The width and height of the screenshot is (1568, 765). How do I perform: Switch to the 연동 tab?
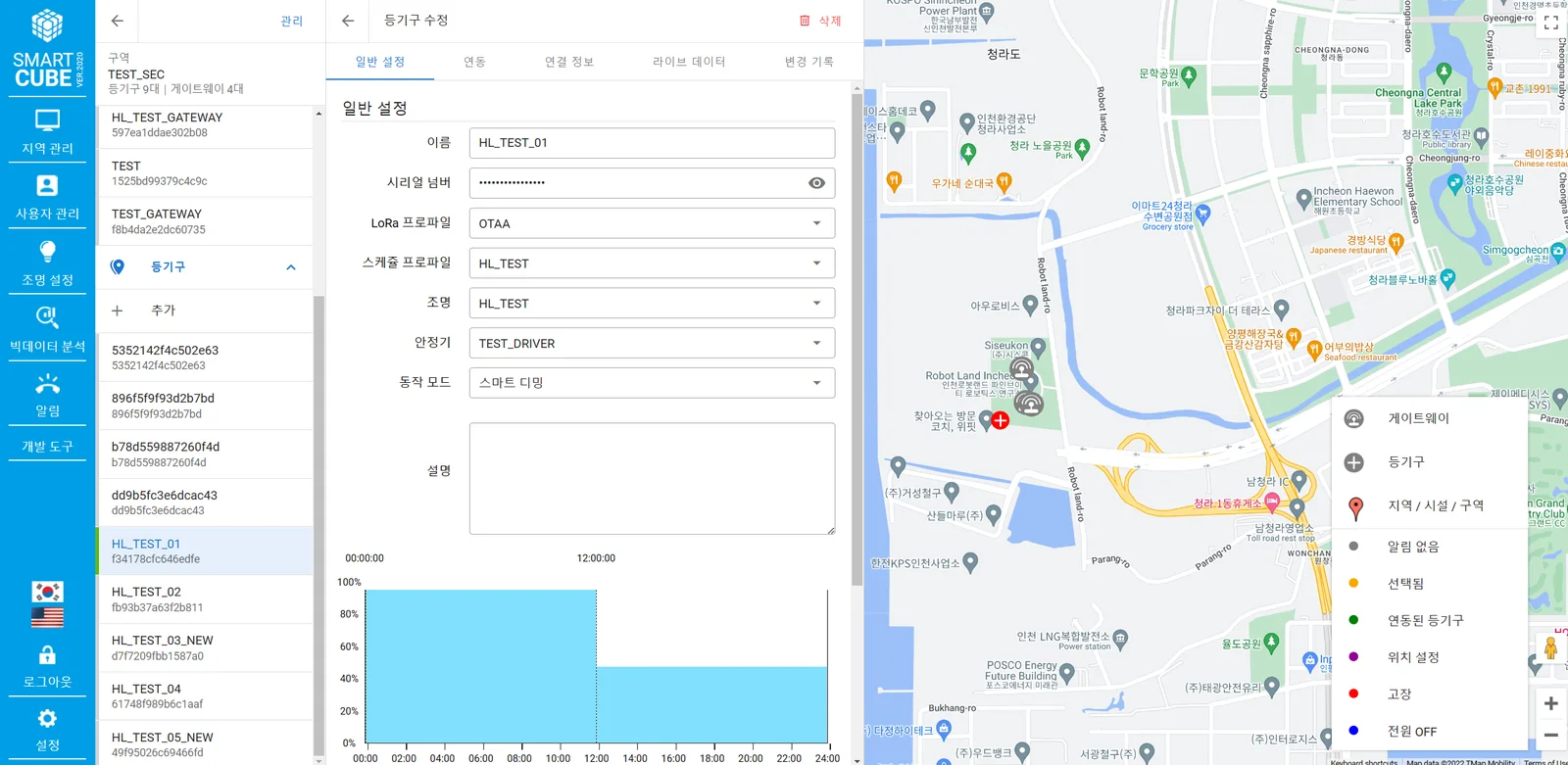pos(475,61)
